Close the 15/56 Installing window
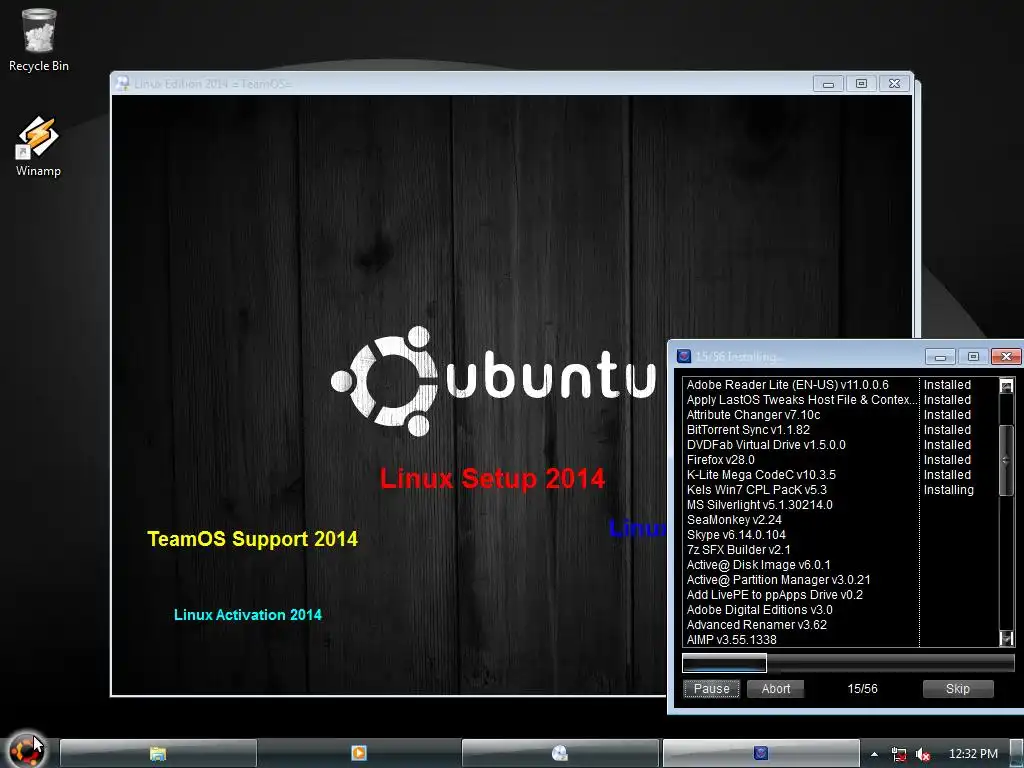The image size is (1024, 768). coord(1006,357)
